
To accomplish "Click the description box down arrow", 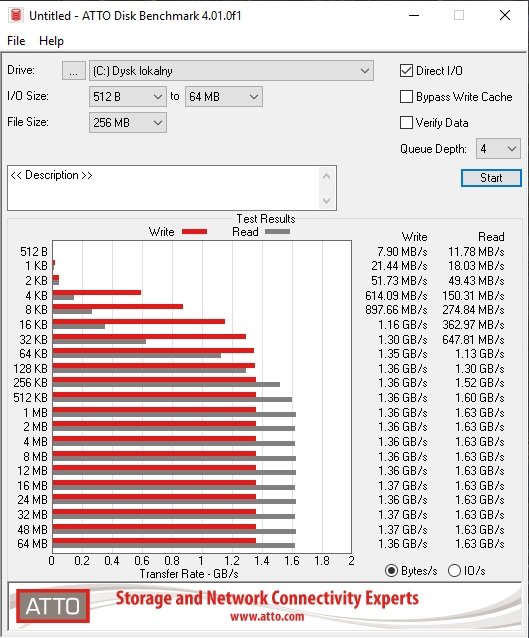I will coord(326,200).
